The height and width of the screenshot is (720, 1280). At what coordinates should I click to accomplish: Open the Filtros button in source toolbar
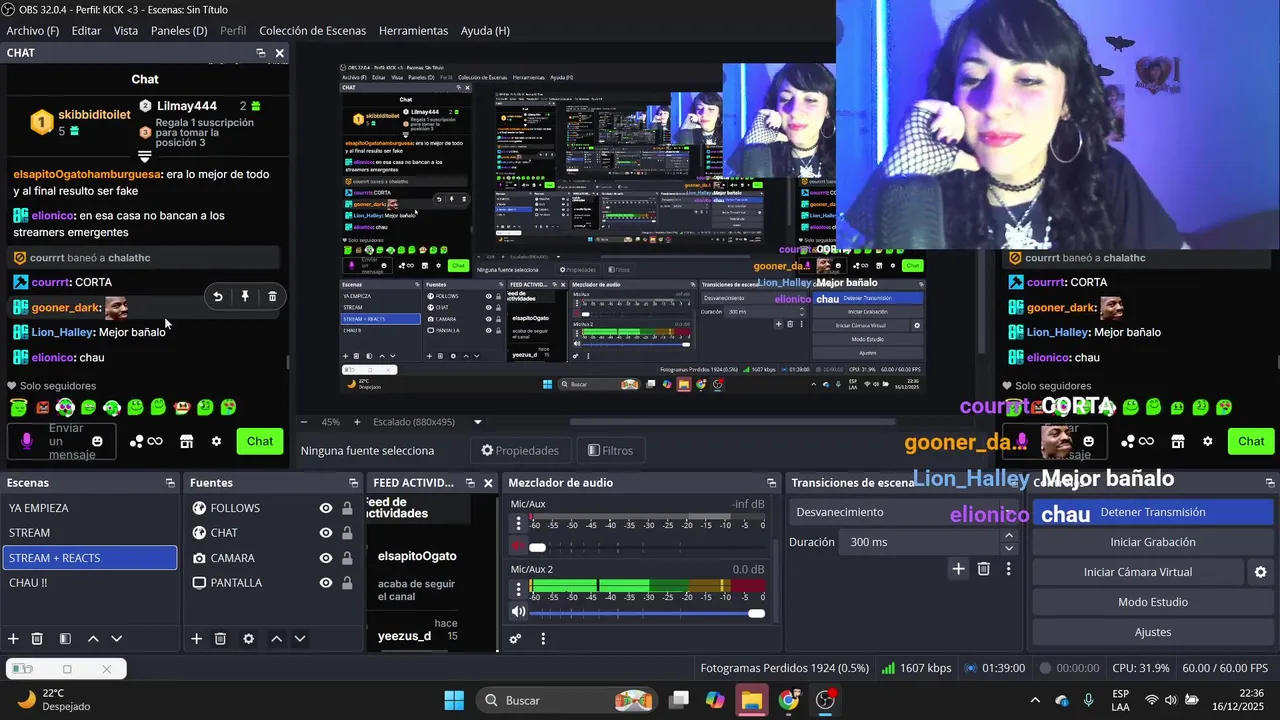click(x=610, y=451)
